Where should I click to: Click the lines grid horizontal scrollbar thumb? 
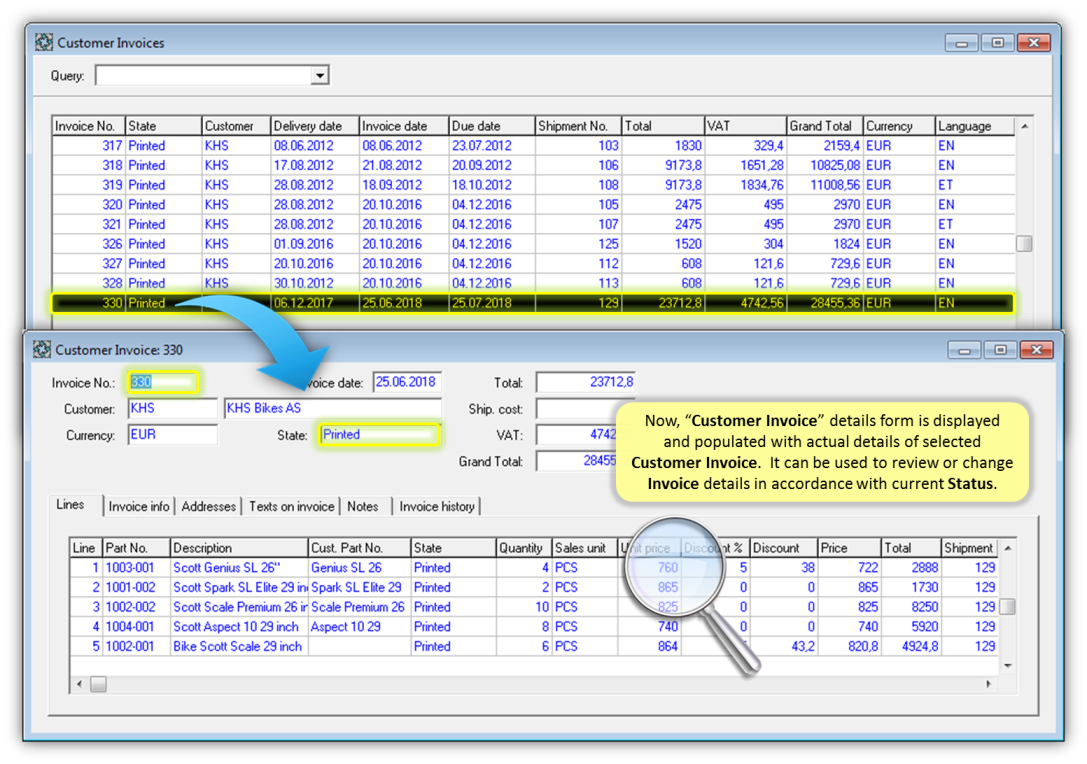pos(98,684)
